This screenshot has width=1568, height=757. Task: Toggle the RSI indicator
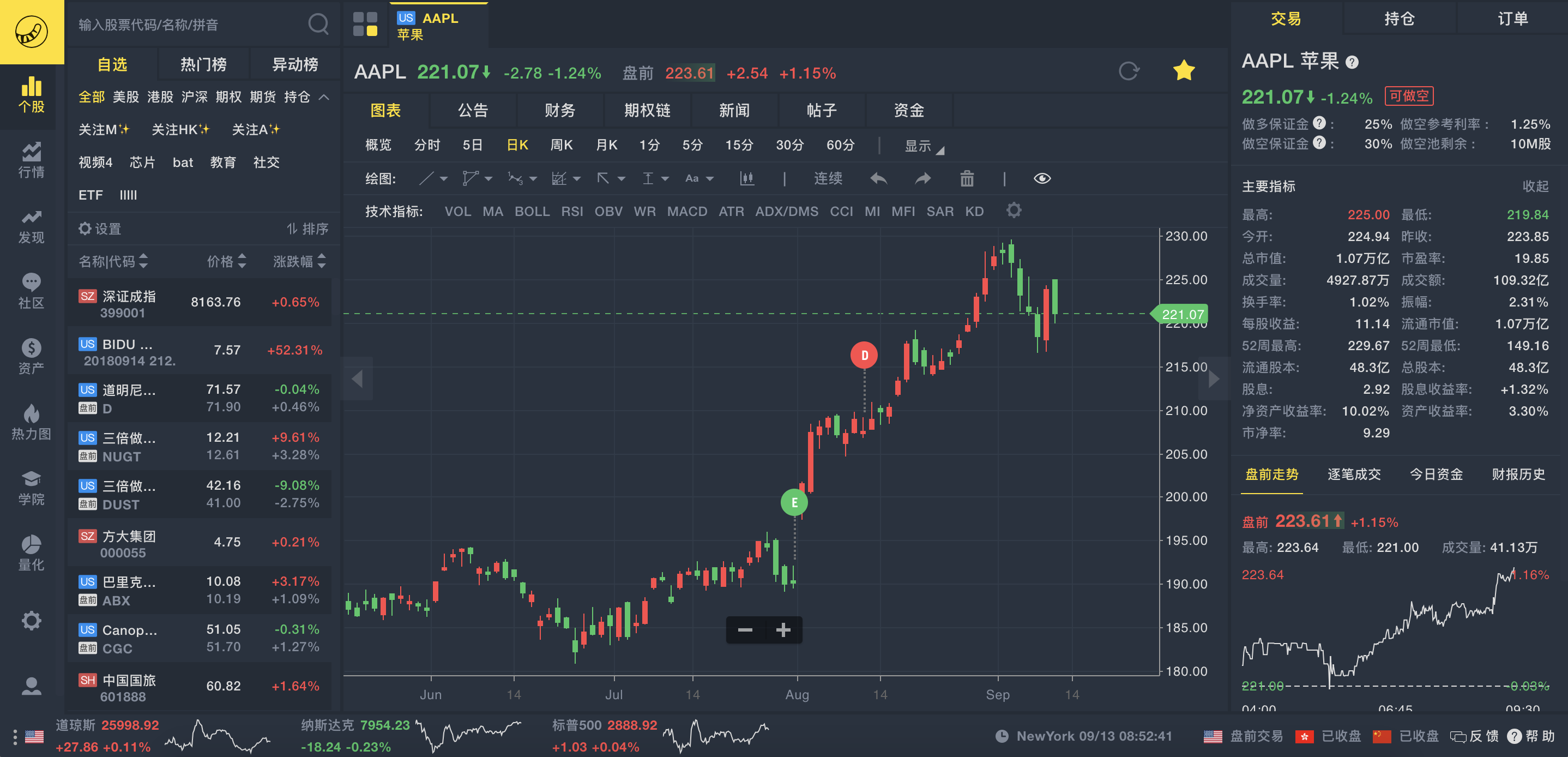(571, 211)
